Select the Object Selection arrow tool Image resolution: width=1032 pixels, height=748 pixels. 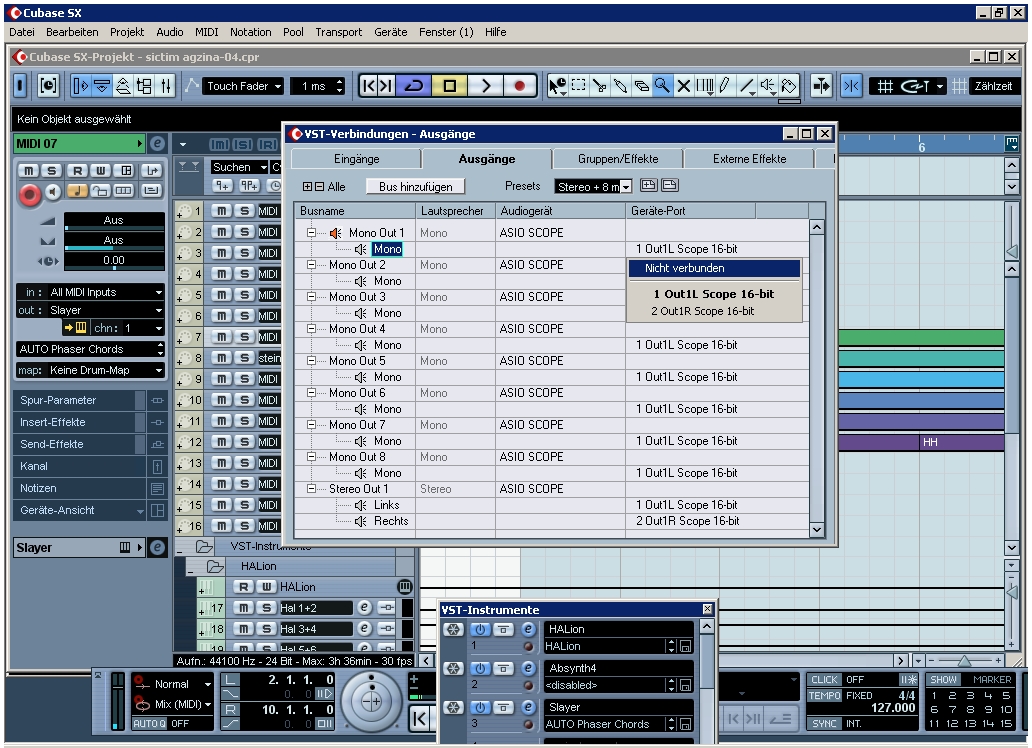[557, 86]
